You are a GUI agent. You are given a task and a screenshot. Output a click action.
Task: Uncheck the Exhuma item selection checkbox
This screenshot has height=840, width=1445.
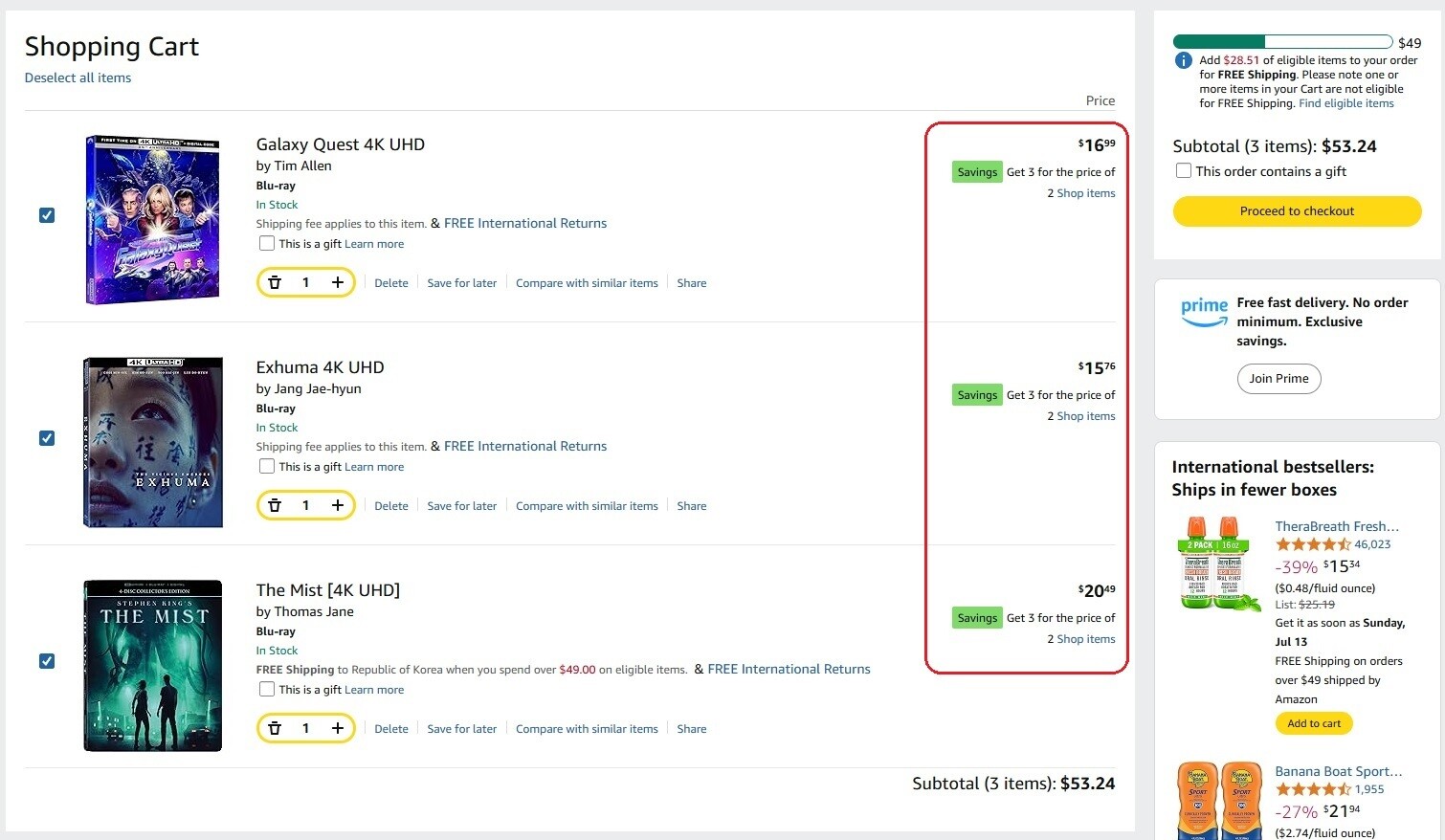click(47, 438)
